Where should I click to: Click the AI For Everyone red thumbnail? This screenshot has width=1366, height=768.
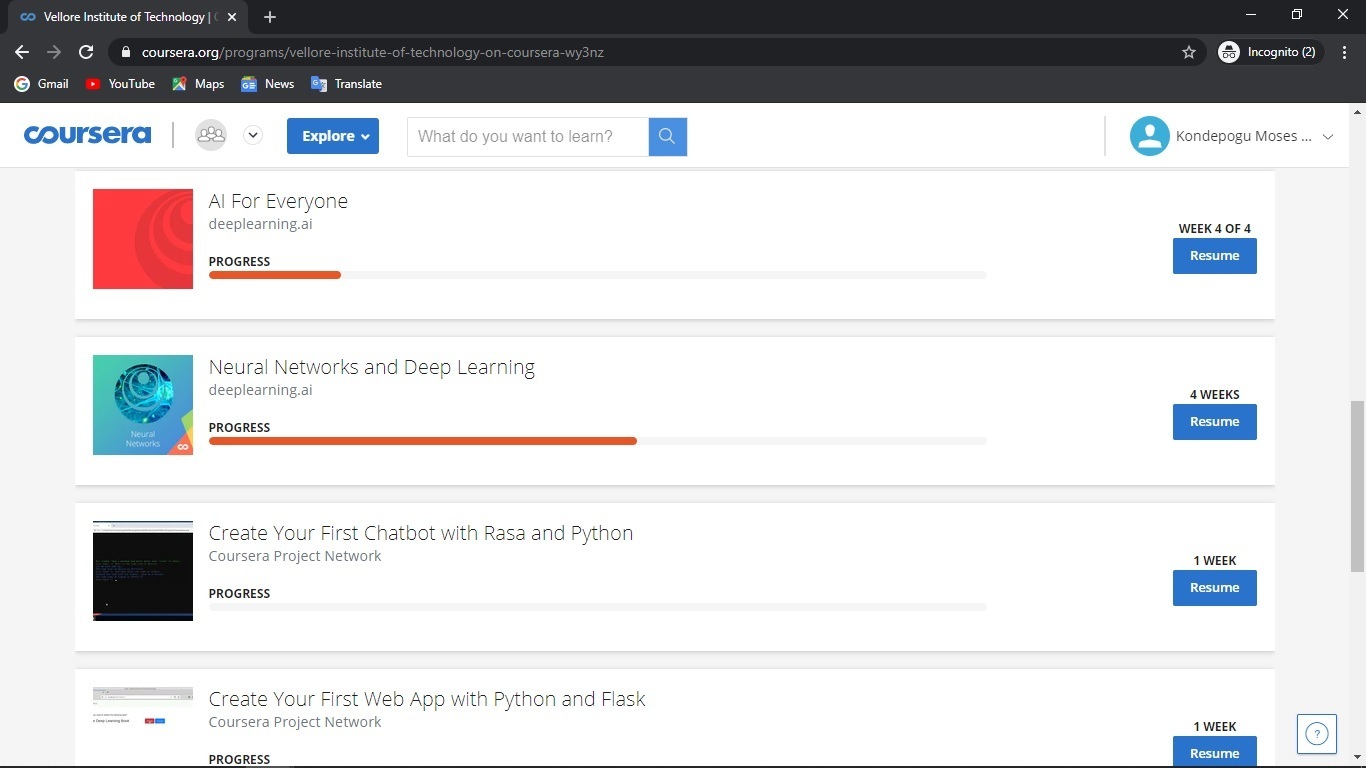[x=143, y=239]
